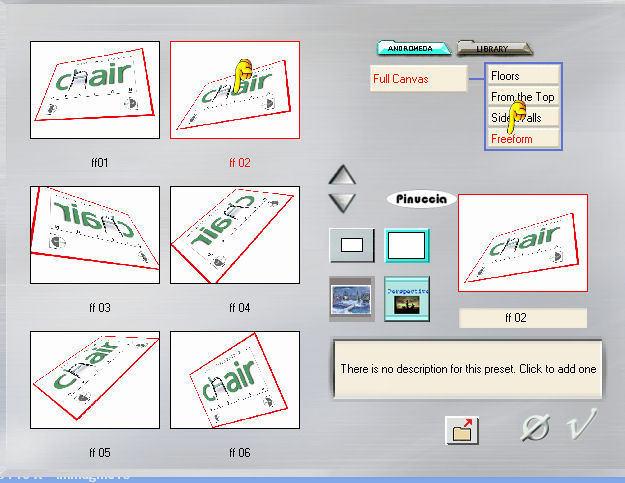Click the ff 04 label text

click(x=240, y=308)
